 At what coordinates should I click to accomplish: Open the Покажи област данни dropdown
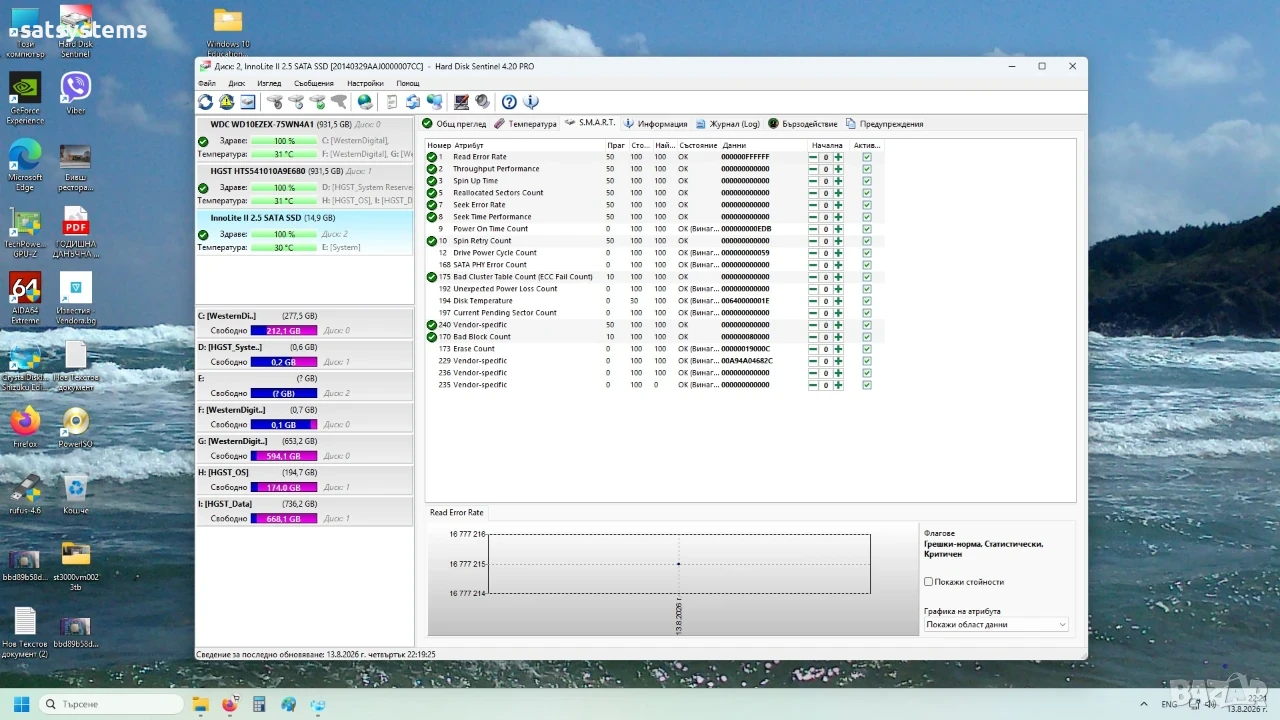click(996, 624)
